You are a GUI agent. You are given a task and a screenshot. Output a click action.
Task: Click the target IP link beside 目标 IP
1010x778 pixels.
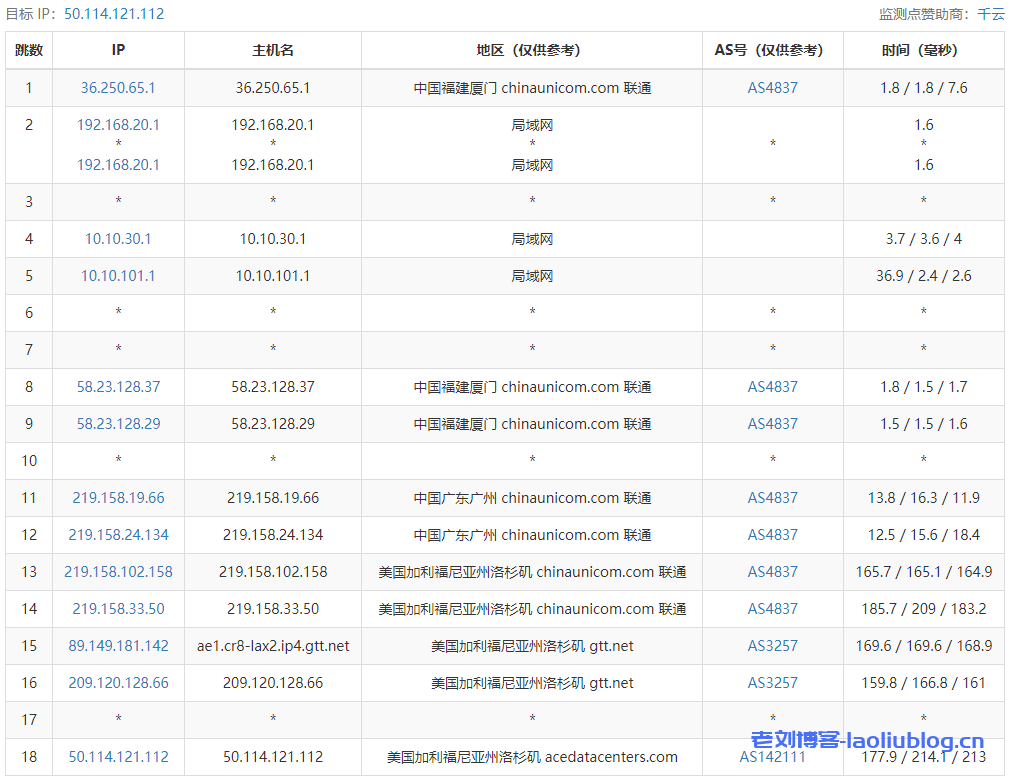(114, 14)
